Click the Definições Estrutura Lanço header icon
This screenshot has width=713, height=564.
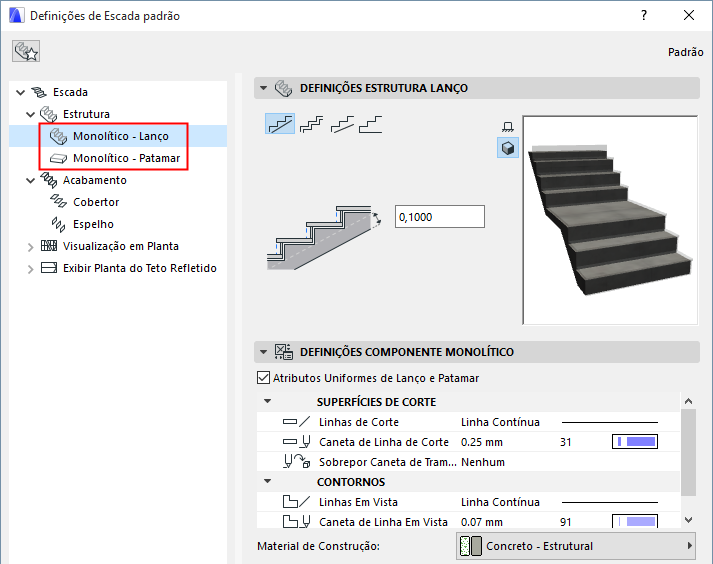(x=283, y=88)
